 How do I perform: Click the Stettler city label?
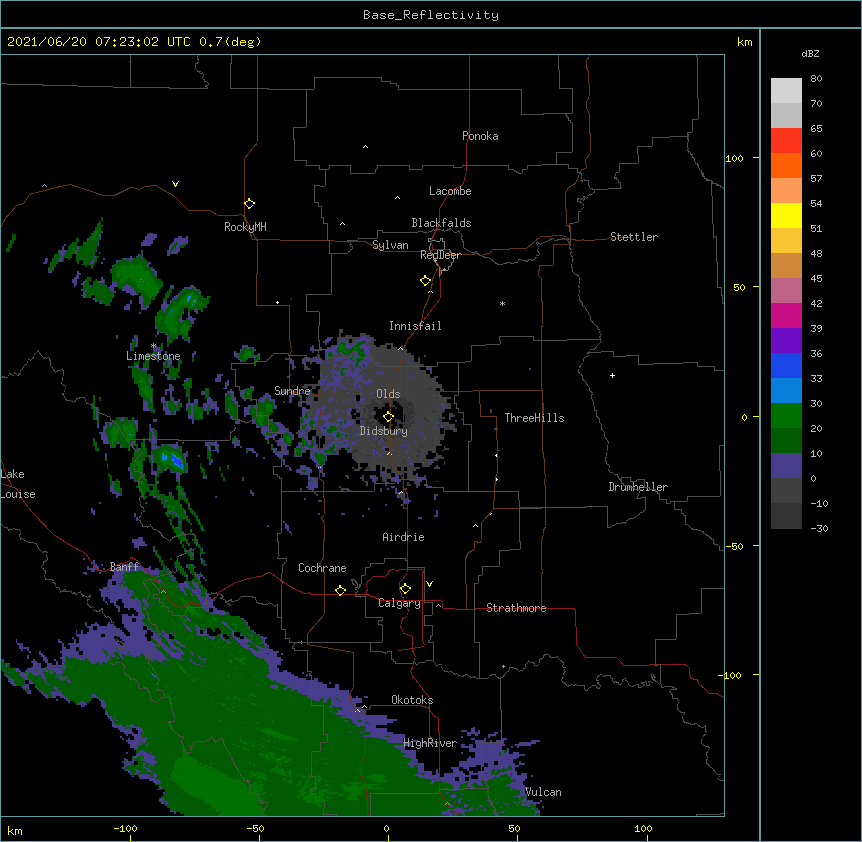tap(634, 237)
